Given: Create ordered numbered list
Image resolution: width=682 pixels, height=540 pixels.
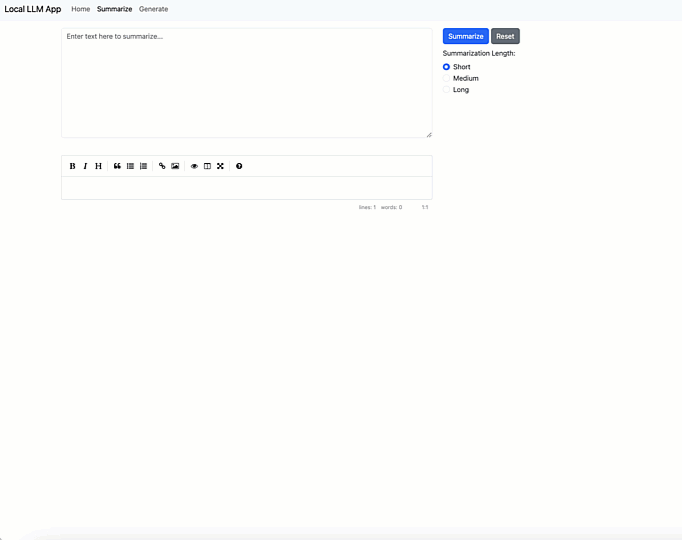Looking at the screenshot, I should click(143, 166).
